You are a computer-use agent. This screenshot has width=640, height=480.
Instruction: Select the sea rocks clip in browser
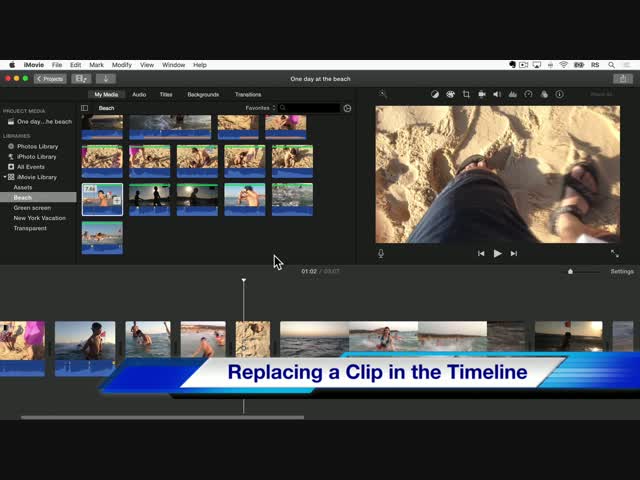[x=292, y=199]
